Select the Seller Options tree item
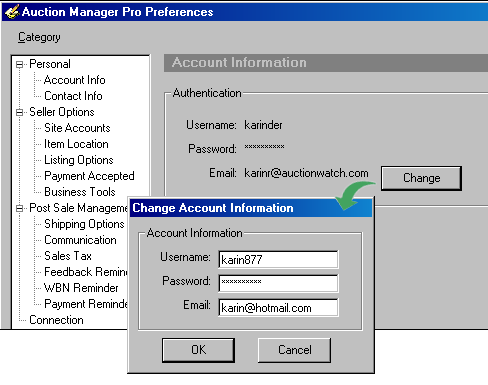The image size is (488, 385). point(62,112)
